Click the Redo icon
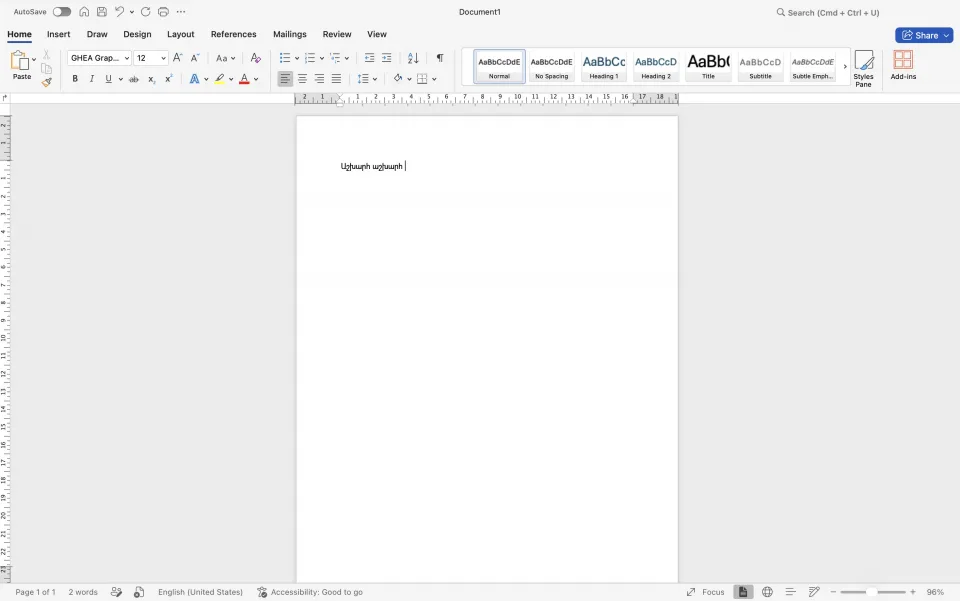The width and height of the screenshot is (960, 601). pos(145,12)
